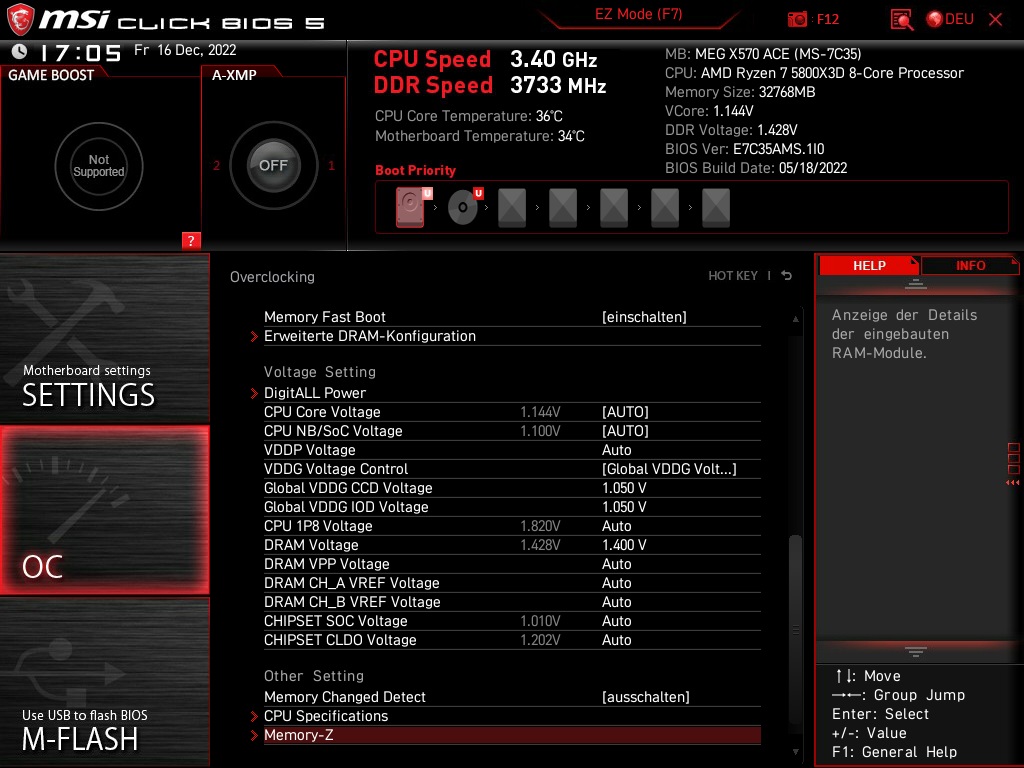Open the BIOS search magnifier icon
The width and height of the screenshot is (1024, 768).
(x=902, y=19)
